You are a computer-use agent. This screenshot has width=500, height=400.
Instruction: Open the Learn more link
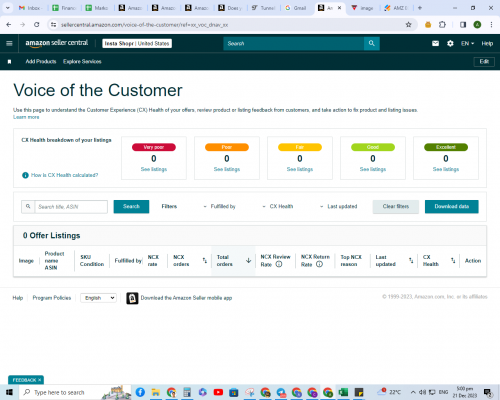(x=26, y=117)
